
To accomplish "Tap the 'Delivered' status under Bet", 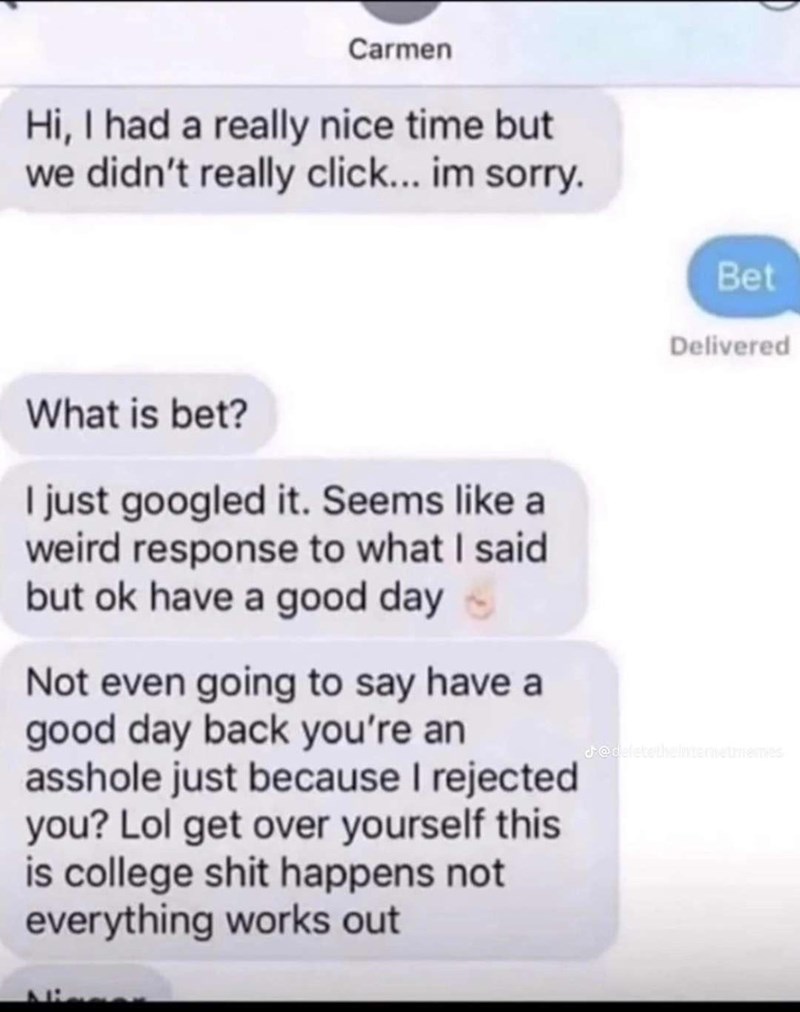I will (729, 347).
